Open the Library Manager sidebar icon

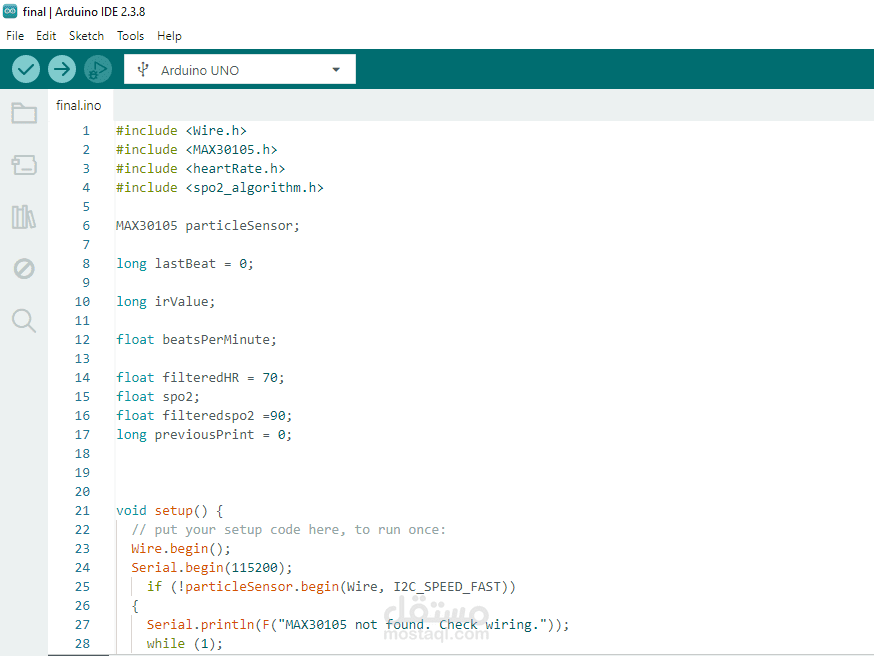click(x=24, y=217)
